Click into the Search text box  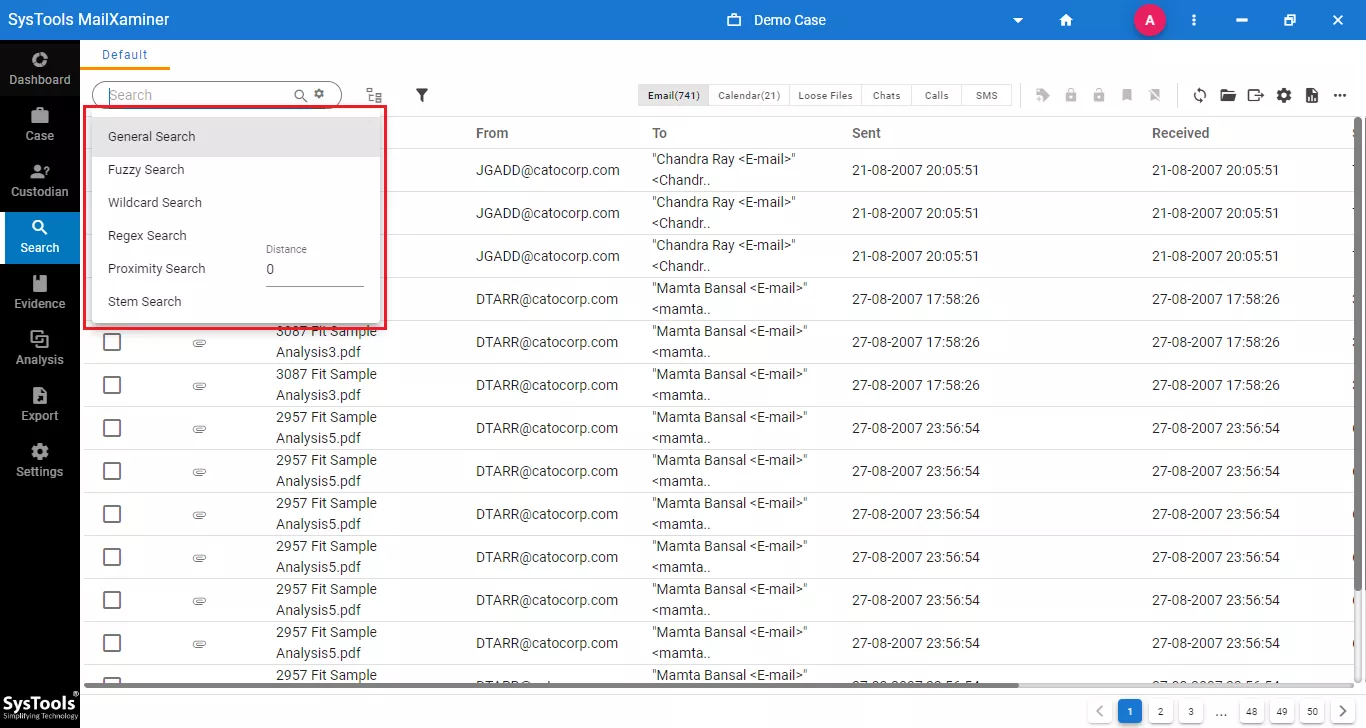tap(198, 95)
